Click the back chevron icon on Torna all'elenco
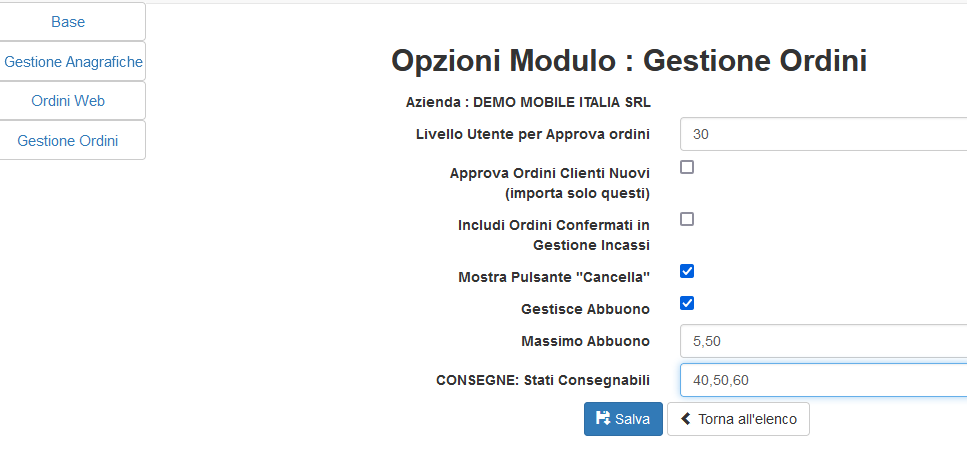The width and height of the screenshot is (967, 474). pos(686,419)
